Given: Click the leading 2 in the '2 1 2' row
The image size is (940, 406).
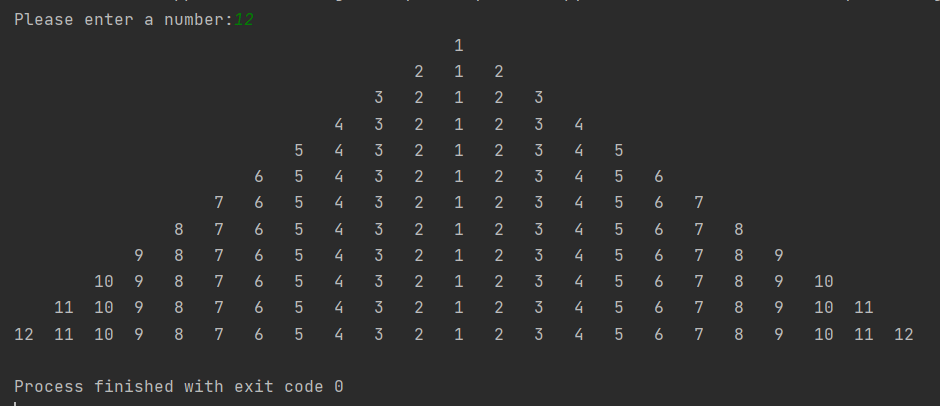Looking at the screenshot, I should (418, 72).
